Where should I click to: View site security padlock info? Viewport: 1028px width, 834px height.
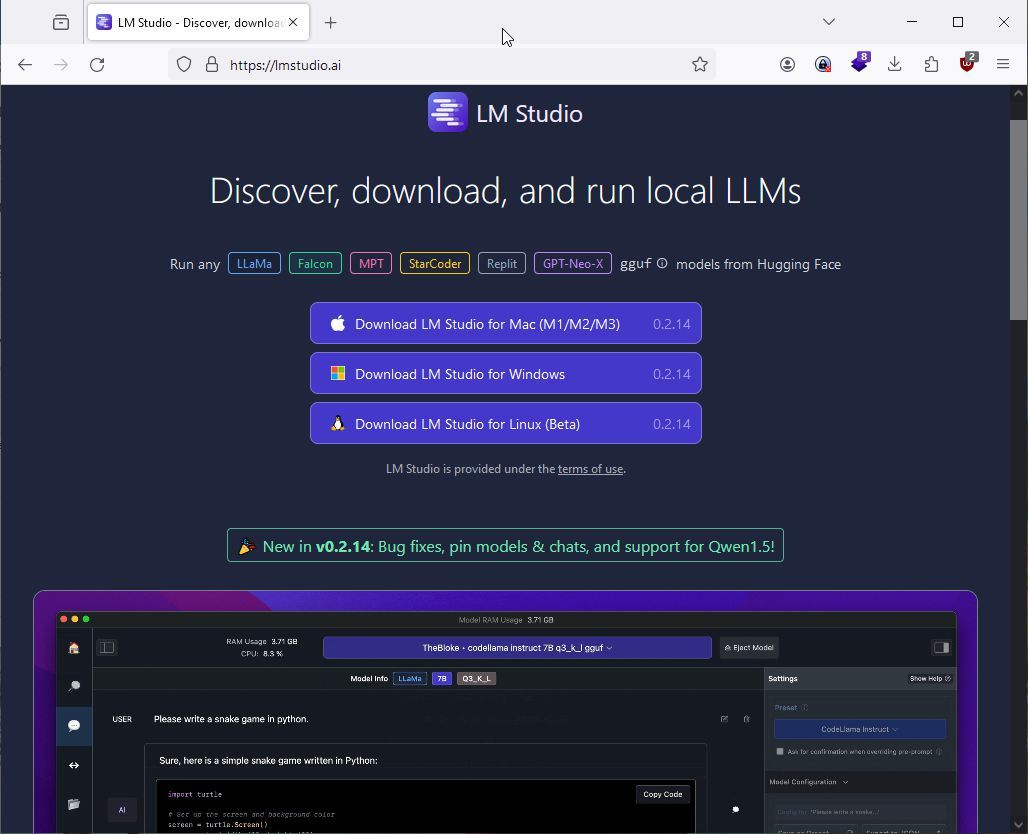211,64
